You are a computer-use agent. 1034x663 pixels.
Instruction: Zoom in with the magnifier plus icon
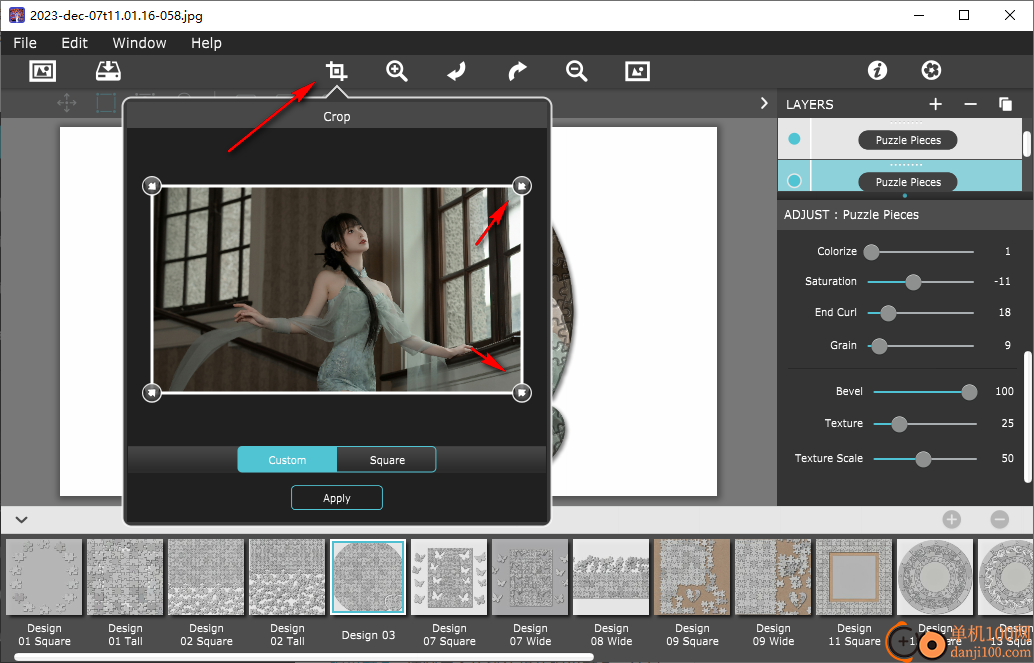pos(396,71)
